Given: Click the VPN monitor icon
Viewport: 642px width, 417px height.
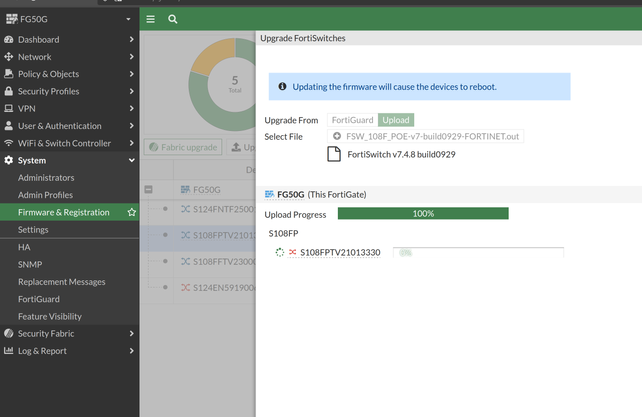Looking at the screenshot, I should tap(9, 109).
